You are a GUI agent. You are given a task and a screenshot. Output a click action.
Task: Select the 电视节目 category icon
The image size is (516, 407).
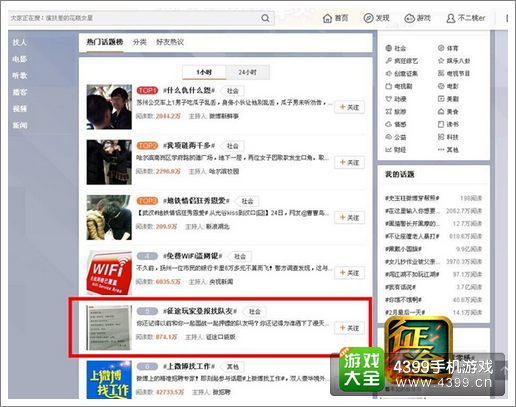pos(441,73)
